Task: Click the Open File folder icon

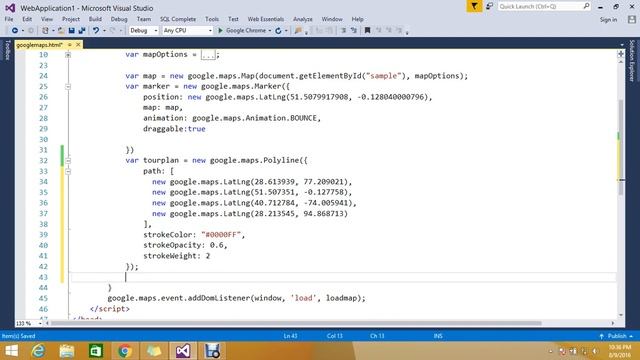Action: click(61, 31)
